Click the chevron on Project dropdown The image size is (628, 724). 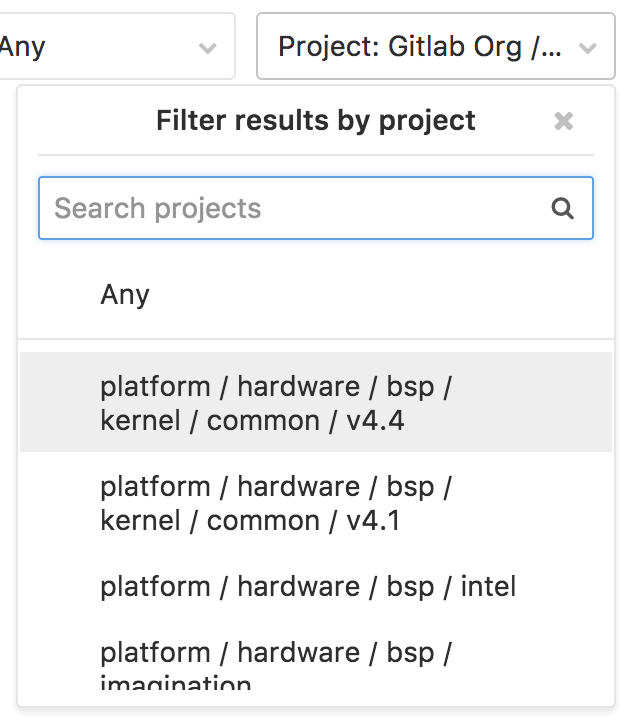[x=587, y=48]
